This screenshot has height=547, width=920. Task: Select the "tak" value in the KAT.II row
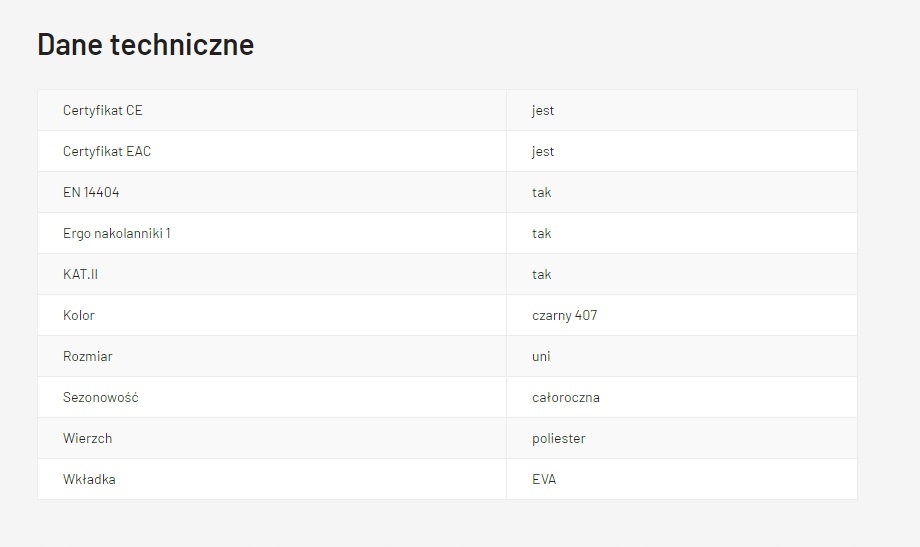point(542,274)
